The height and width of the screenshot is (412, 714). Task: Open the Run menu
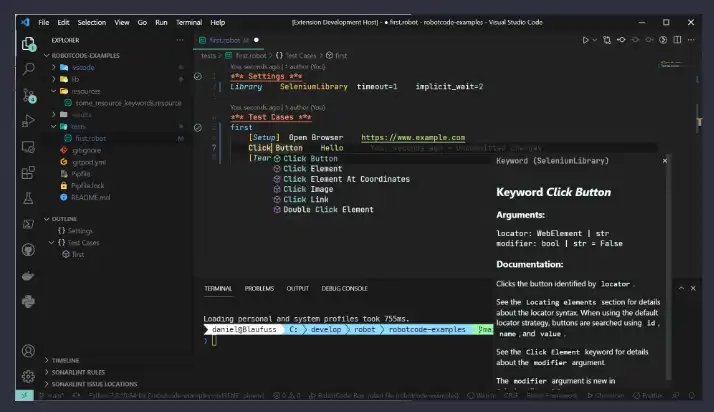(161, 22)
